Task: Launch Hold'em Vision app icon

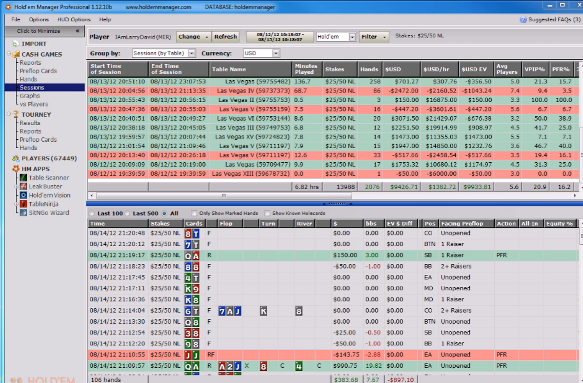Action: coord(23,195)
